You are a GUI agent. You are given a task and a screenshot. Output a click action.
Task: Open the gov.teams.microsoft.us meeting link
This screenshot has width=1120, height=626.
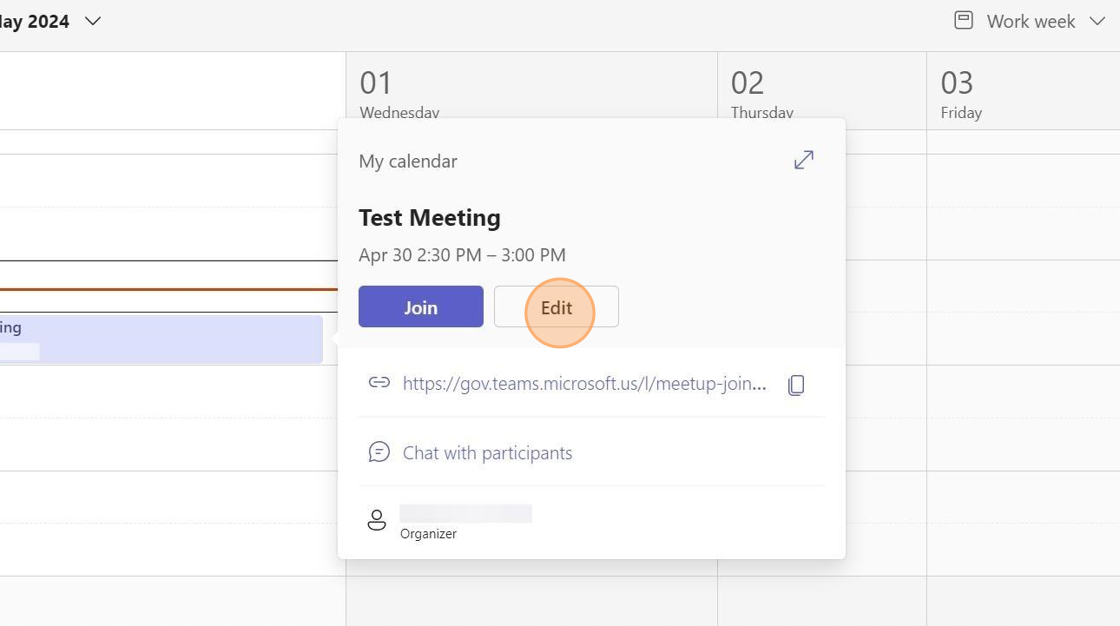point(584,384)
